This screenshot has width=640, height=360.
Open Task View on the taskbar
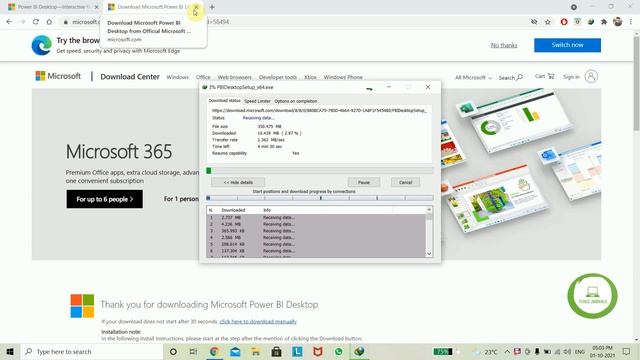[x=193, y=351]
